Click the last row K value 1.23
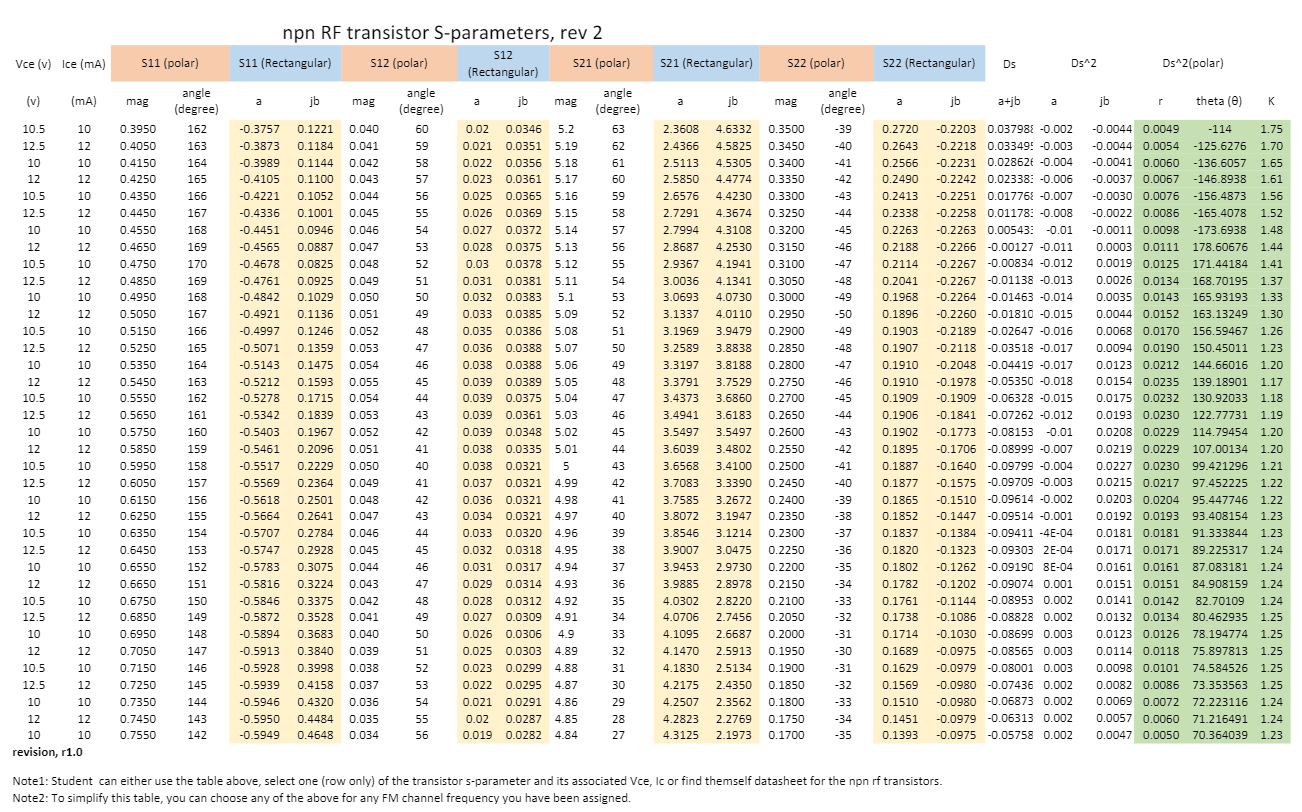1302x812 pixels. point(1270,733)
